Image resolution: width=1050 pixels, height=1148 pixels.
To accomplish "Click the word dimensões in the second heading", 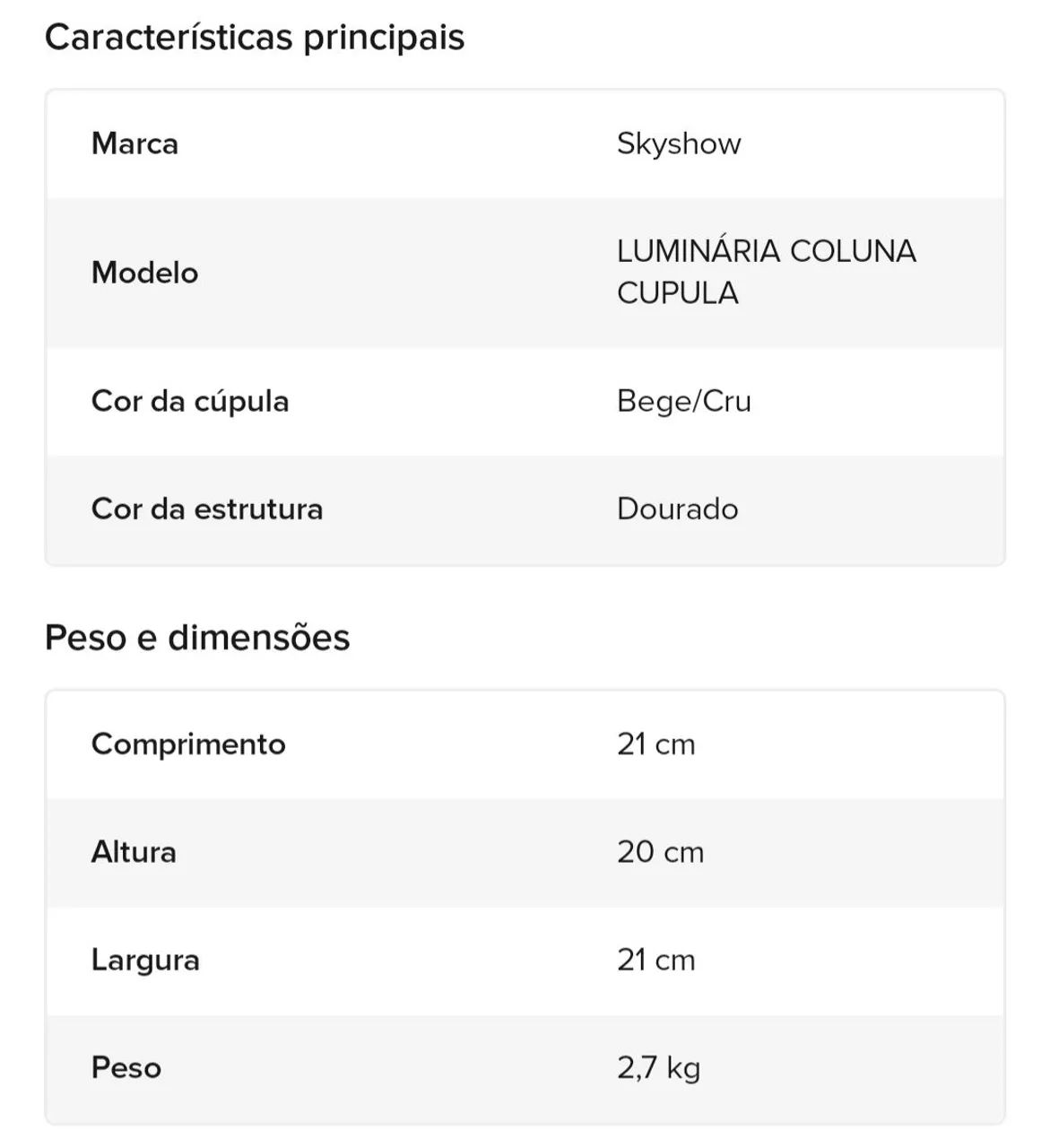I will pos(259,638).
